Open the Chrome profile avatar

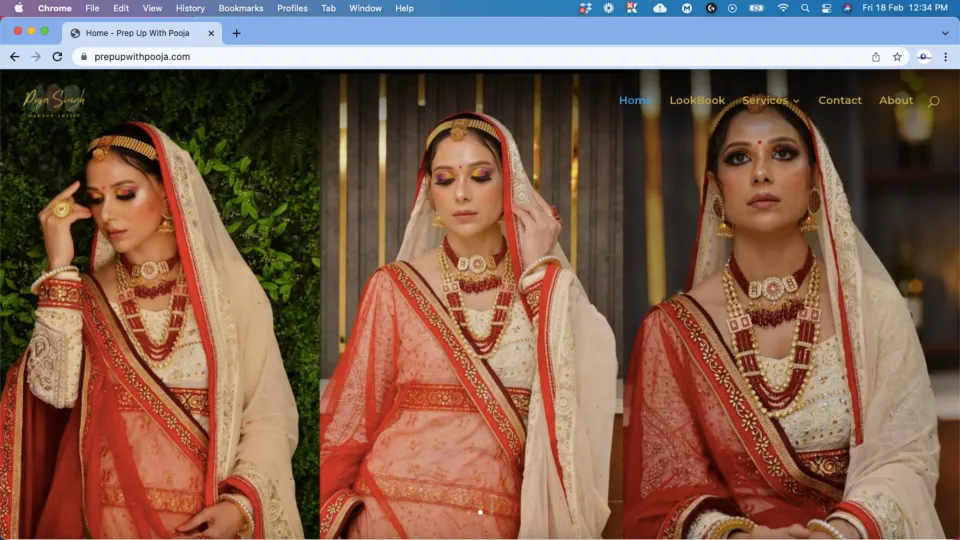(924, 57)
